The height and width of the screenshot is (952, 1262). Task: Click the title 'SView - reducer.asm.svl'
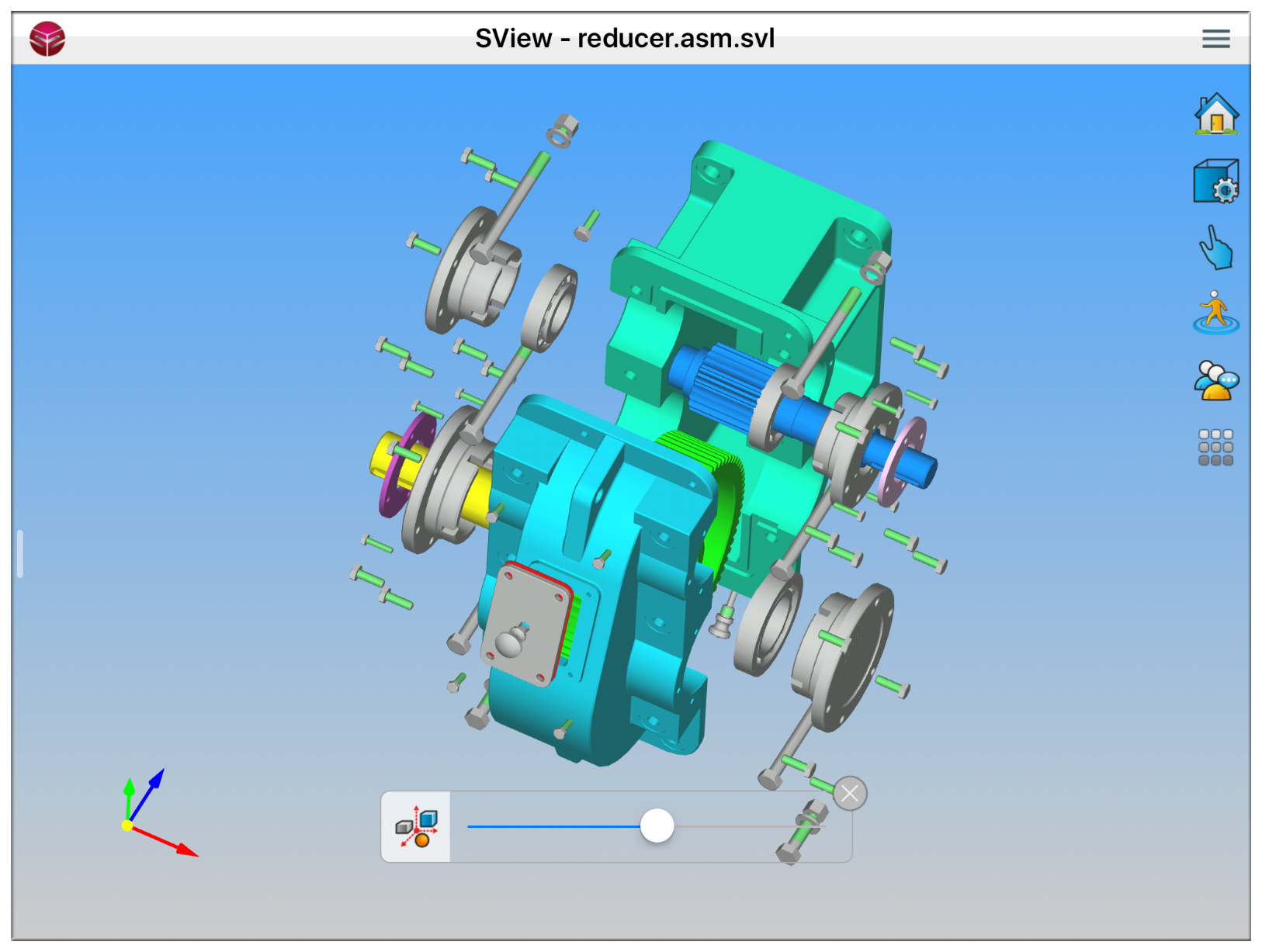click(625, 39)
